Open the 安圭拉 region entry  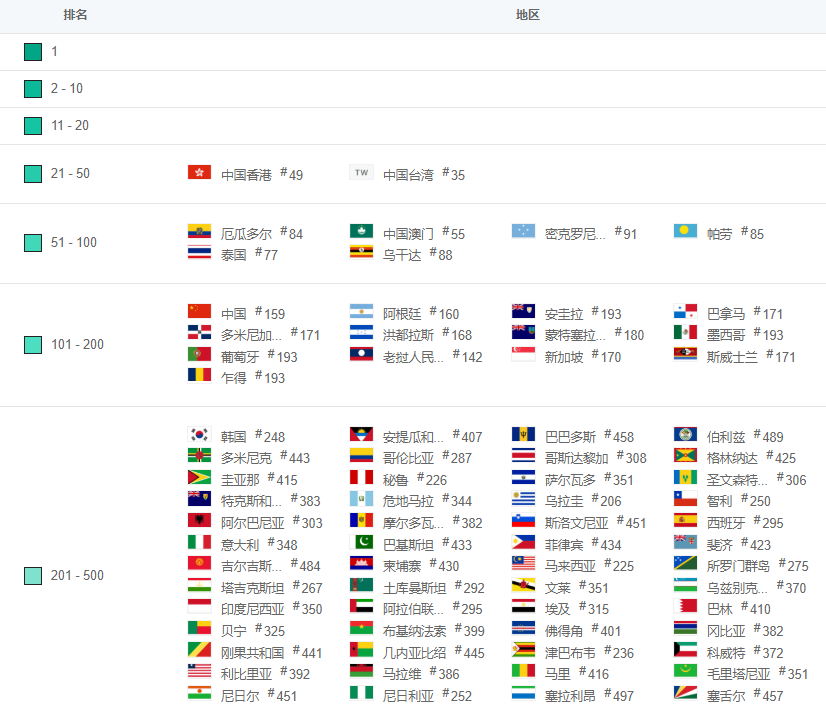click(564, 314)
